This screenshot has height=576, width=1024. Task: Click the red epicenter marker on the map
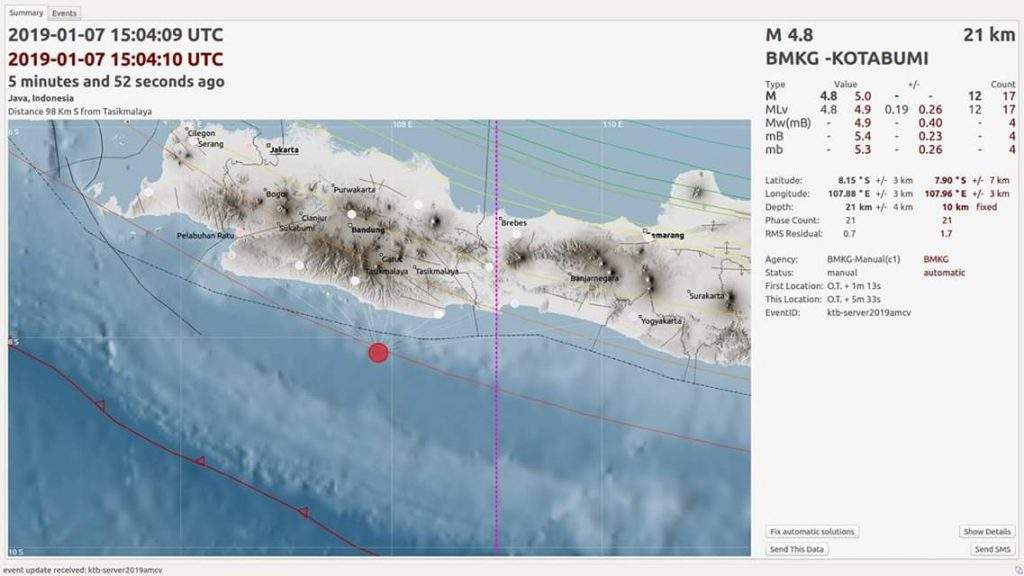(x=378, y=352)
